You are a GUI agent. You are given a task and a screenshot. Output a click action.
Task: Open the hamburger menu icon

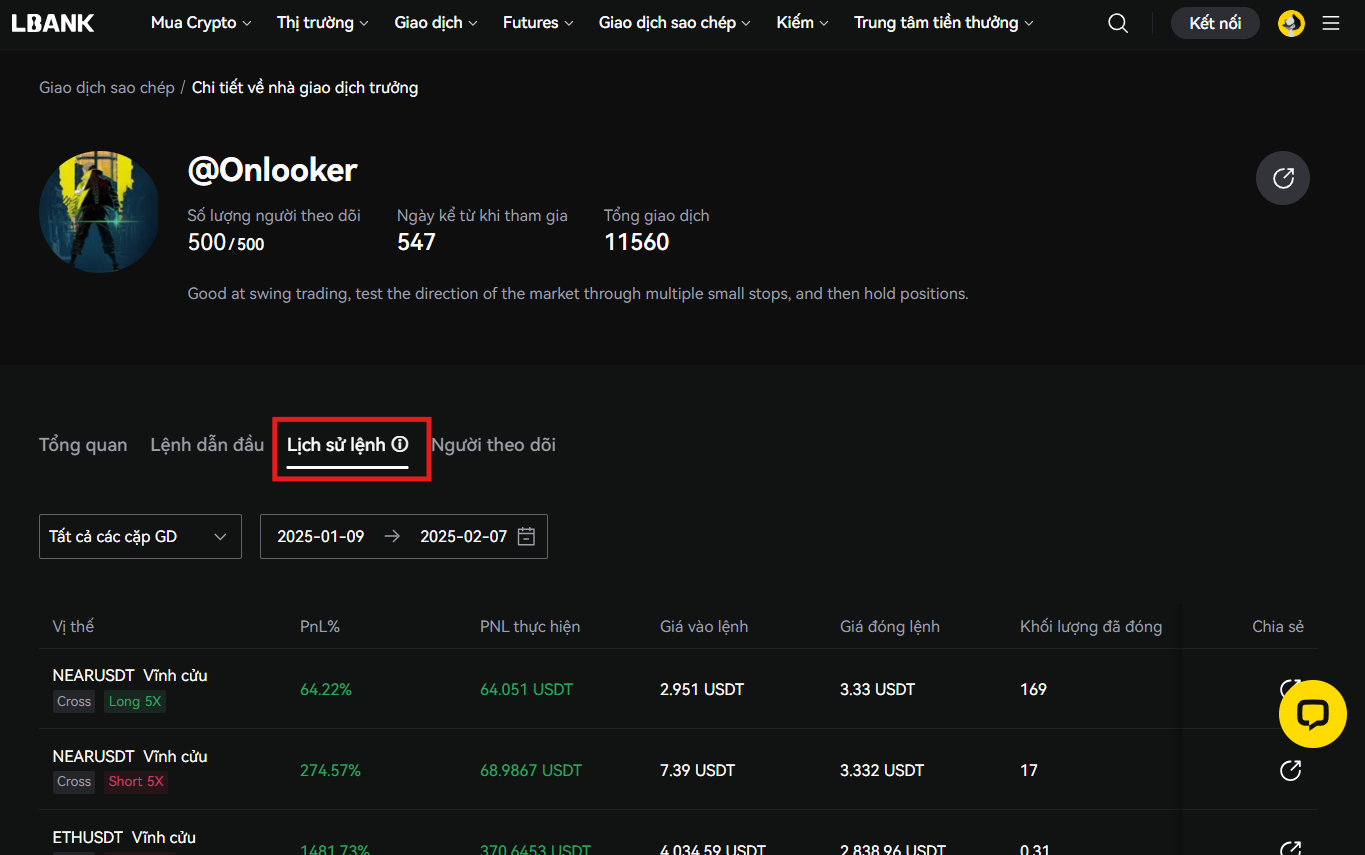[1331, 23]
